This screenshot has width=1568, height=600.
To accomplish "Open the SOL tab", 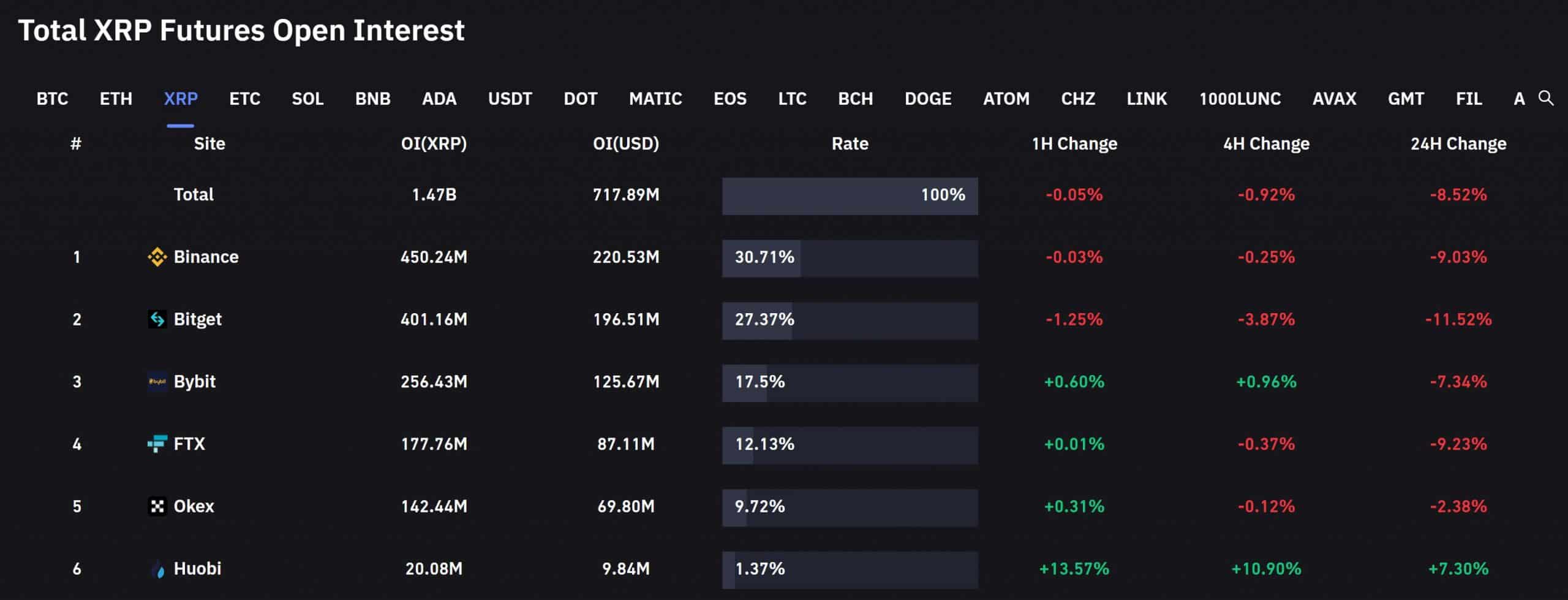I will [307, 99].
